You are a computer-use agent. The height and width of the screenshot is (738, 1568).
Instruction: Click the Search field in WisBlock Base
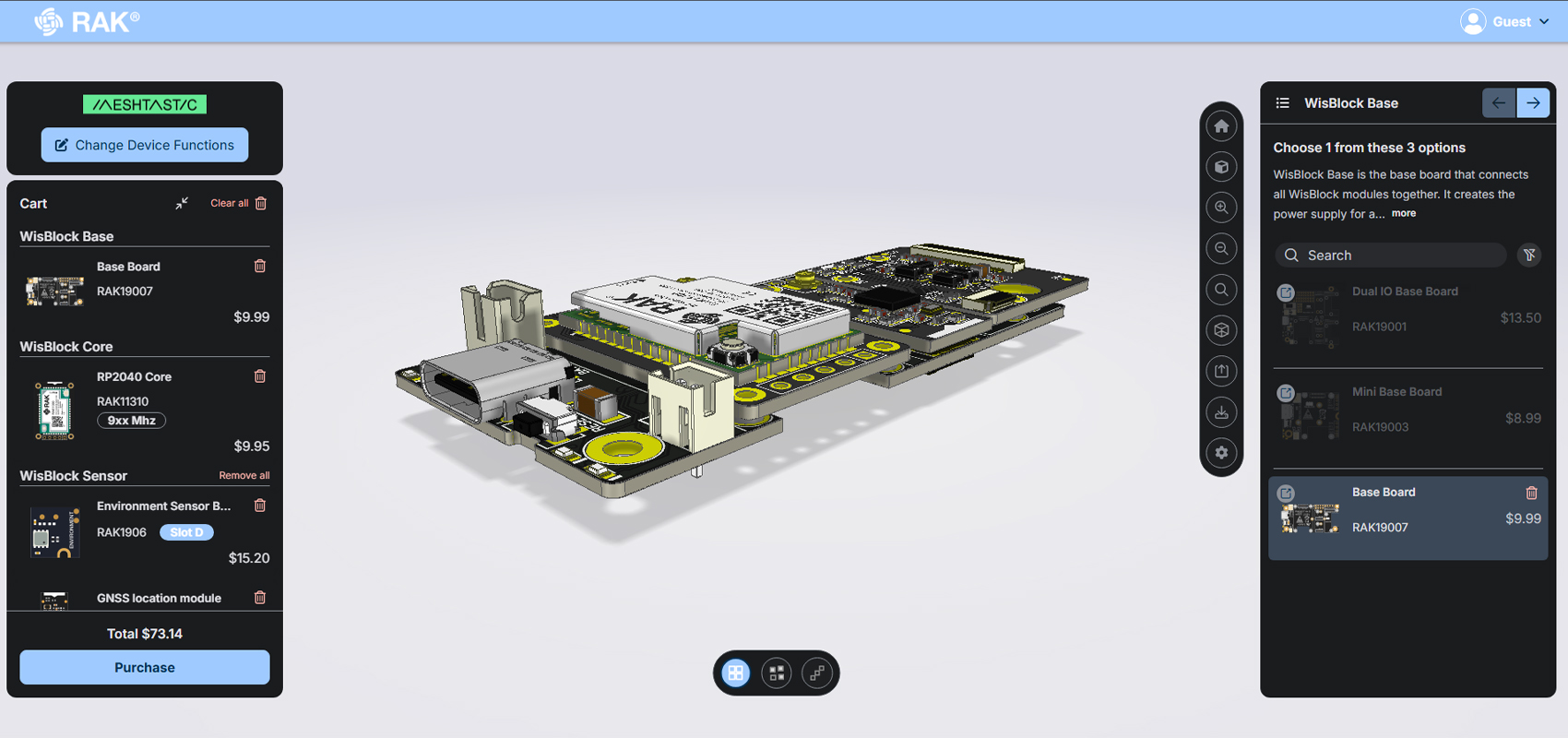(x=1391, y=256)
